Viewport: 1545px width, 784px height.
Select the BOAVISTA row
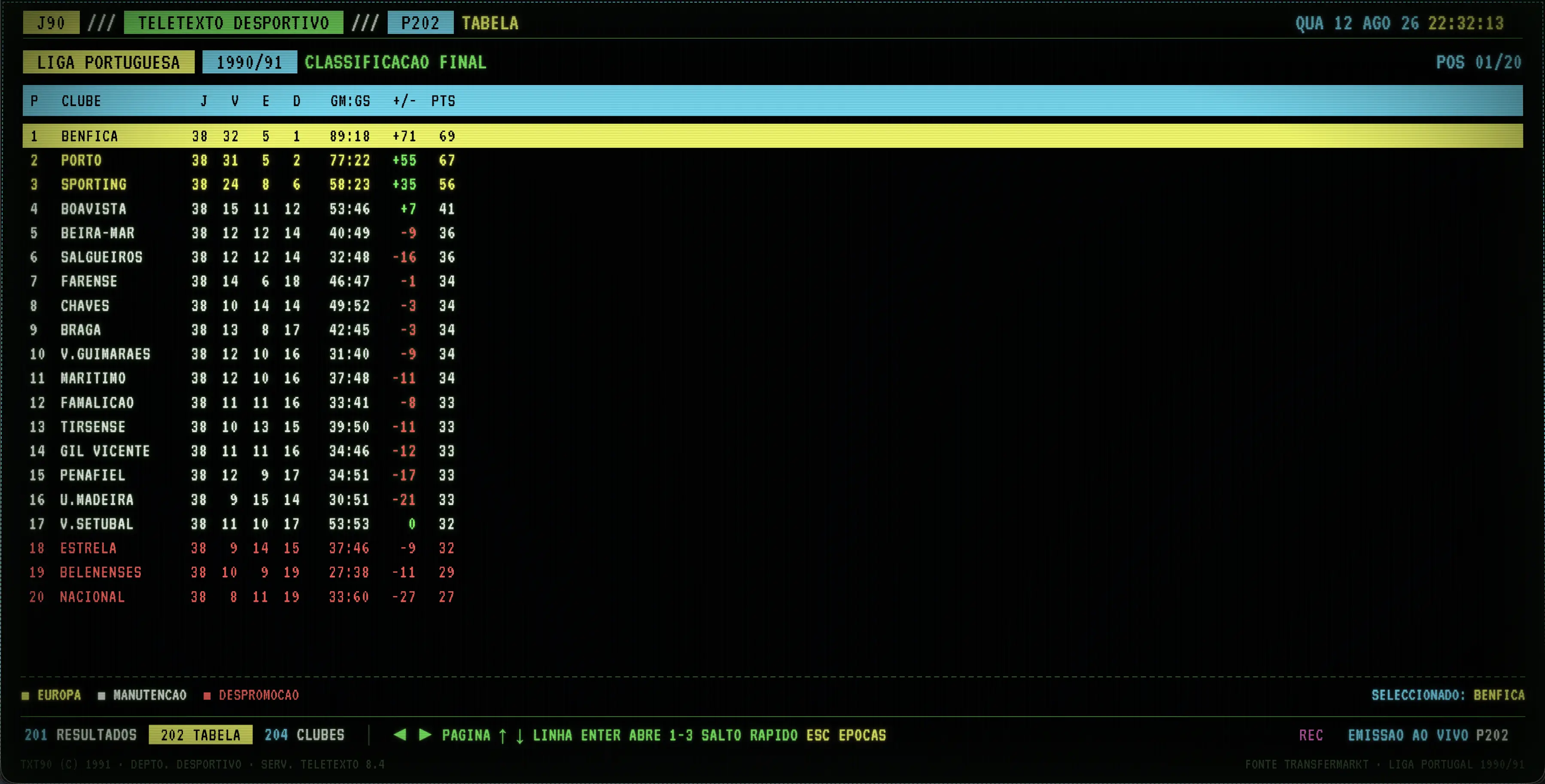click(x=772, y=209)
